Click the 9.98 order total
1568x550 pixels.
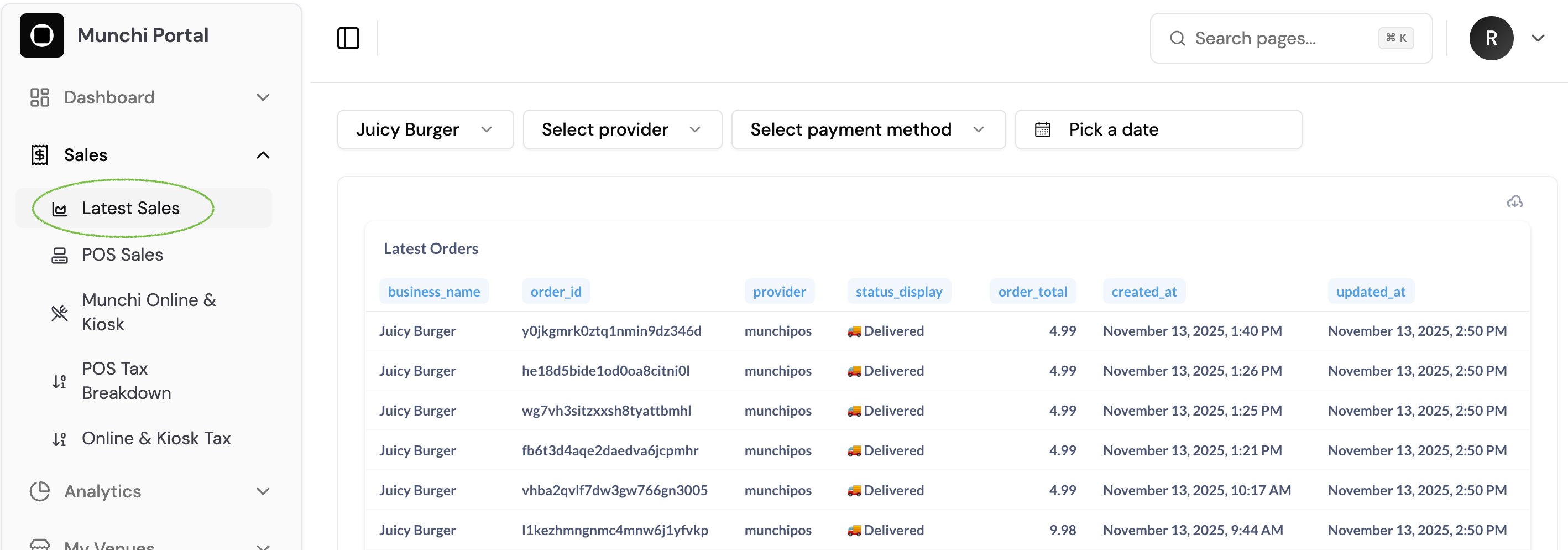coord(1063,530)
